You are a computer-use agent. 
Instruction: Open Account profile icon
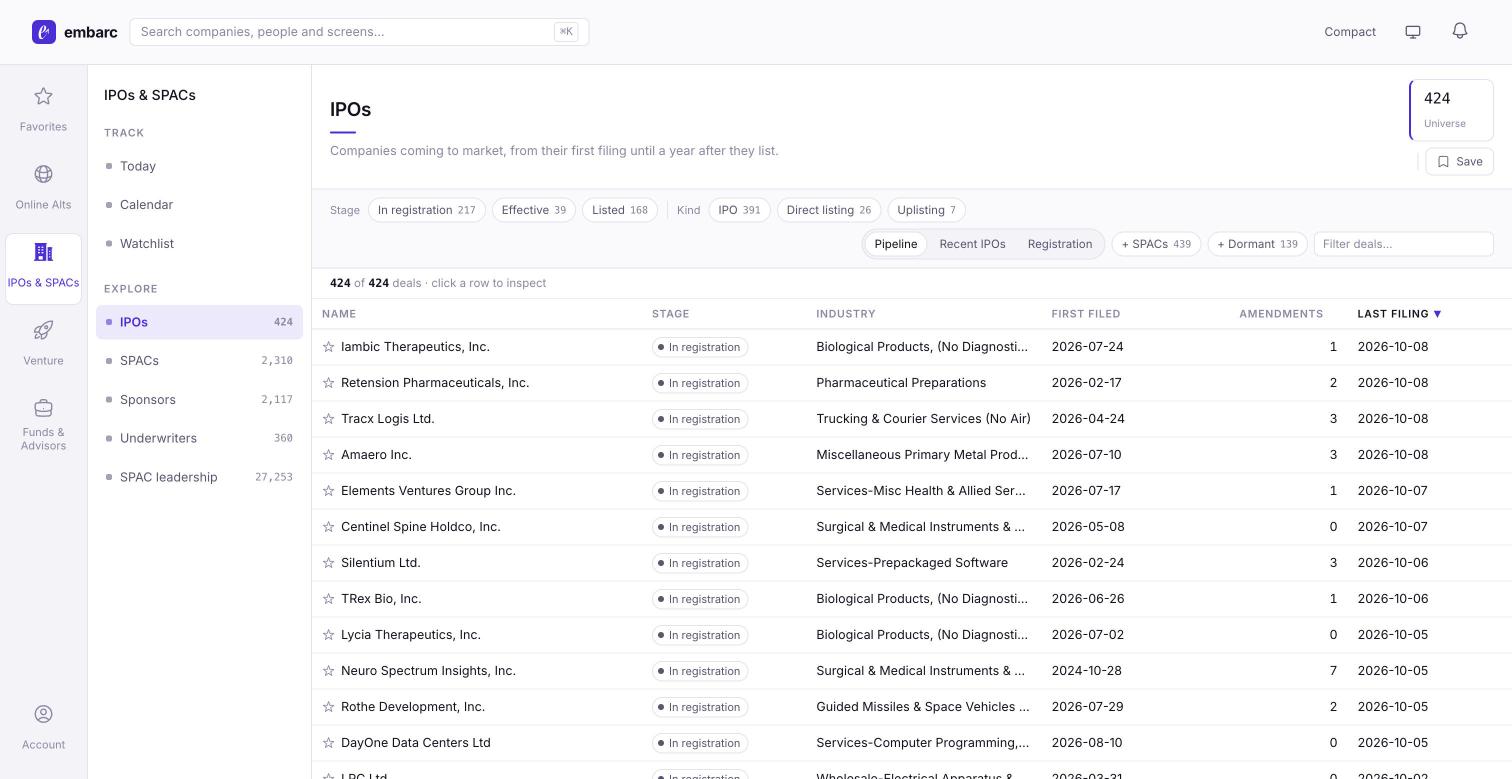[x=43, y=714]
